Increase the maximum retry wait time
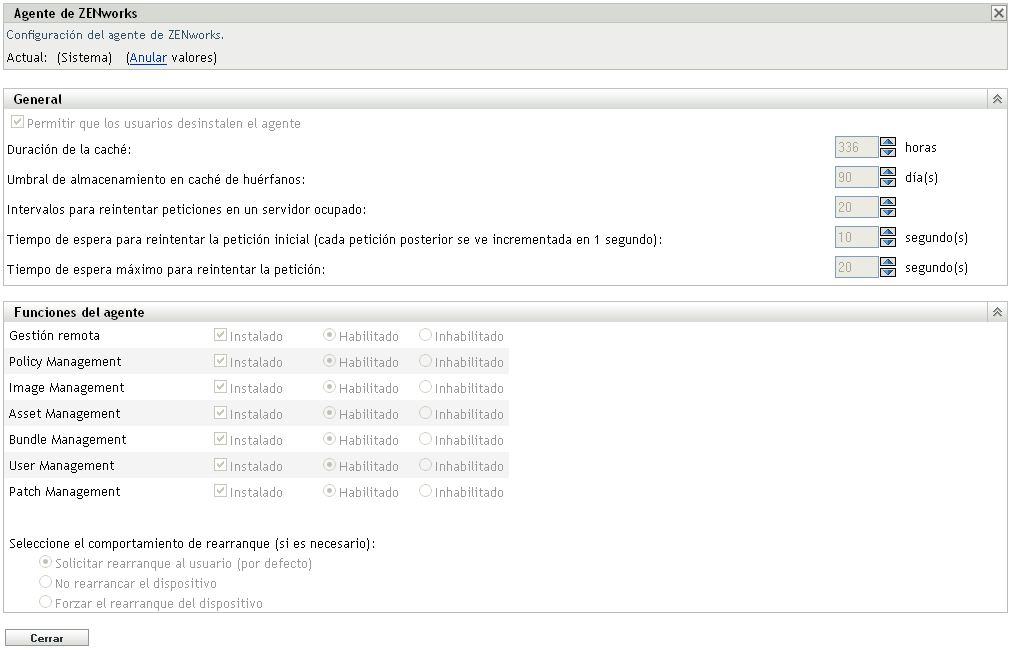Screen dimensions: 1012x651 click(x=888, y=262)
